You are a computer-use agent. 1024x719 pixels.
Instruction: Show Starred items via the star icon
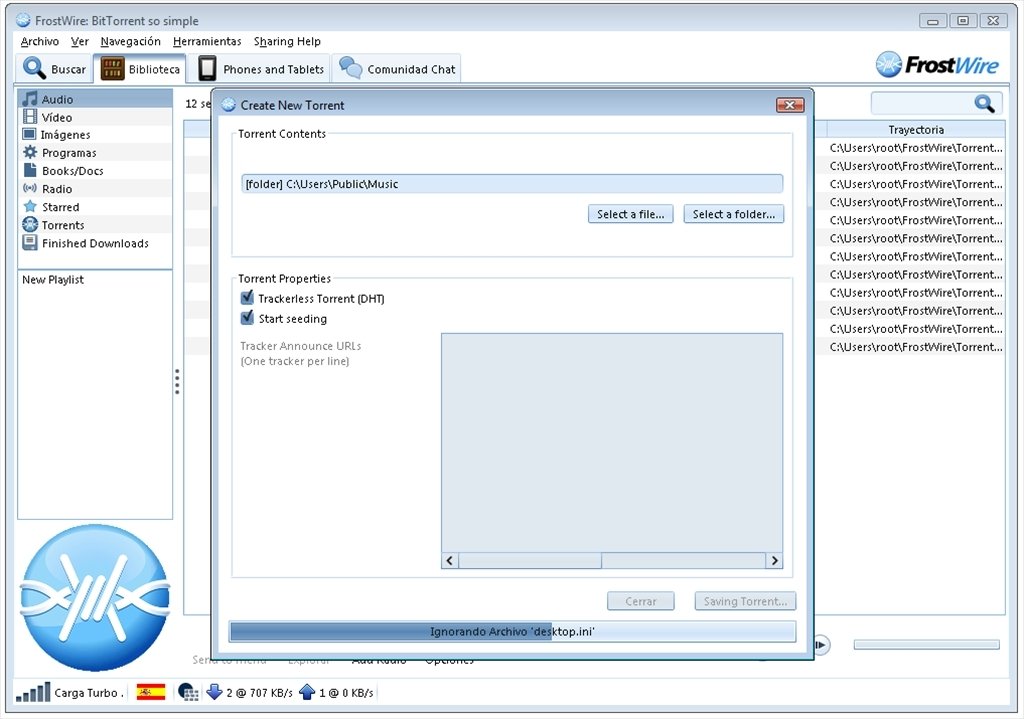coord(30,206)
